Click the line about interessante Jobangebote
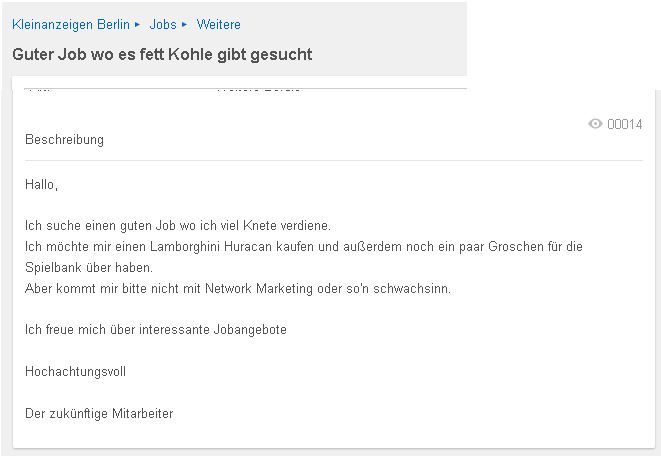Screen dimensions: 661x460 coord(155,329)
